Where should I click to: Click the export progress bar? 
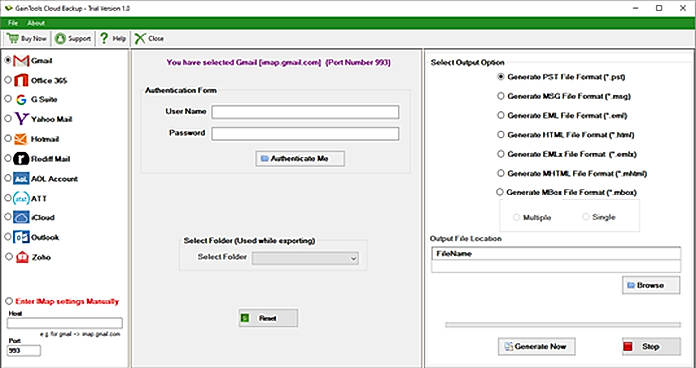pyautogui.click(x=563, y=325)
